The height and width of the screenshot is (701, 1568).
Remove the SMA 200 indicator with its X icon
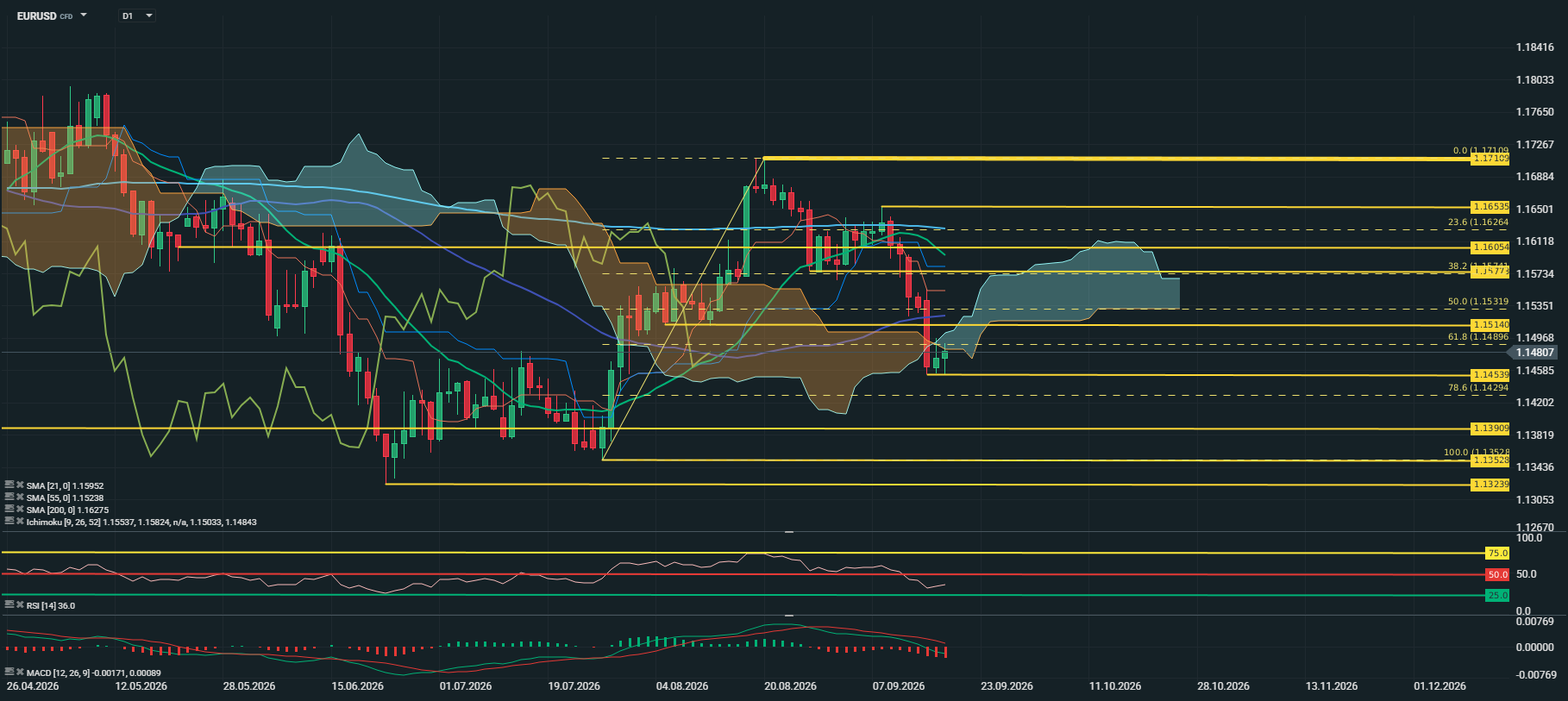[20, 510]
